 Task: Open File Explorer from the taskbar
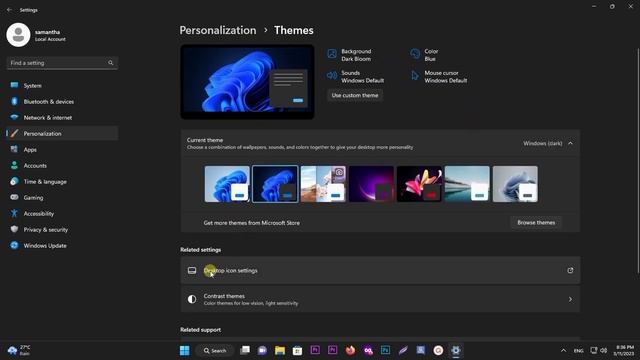280,350
